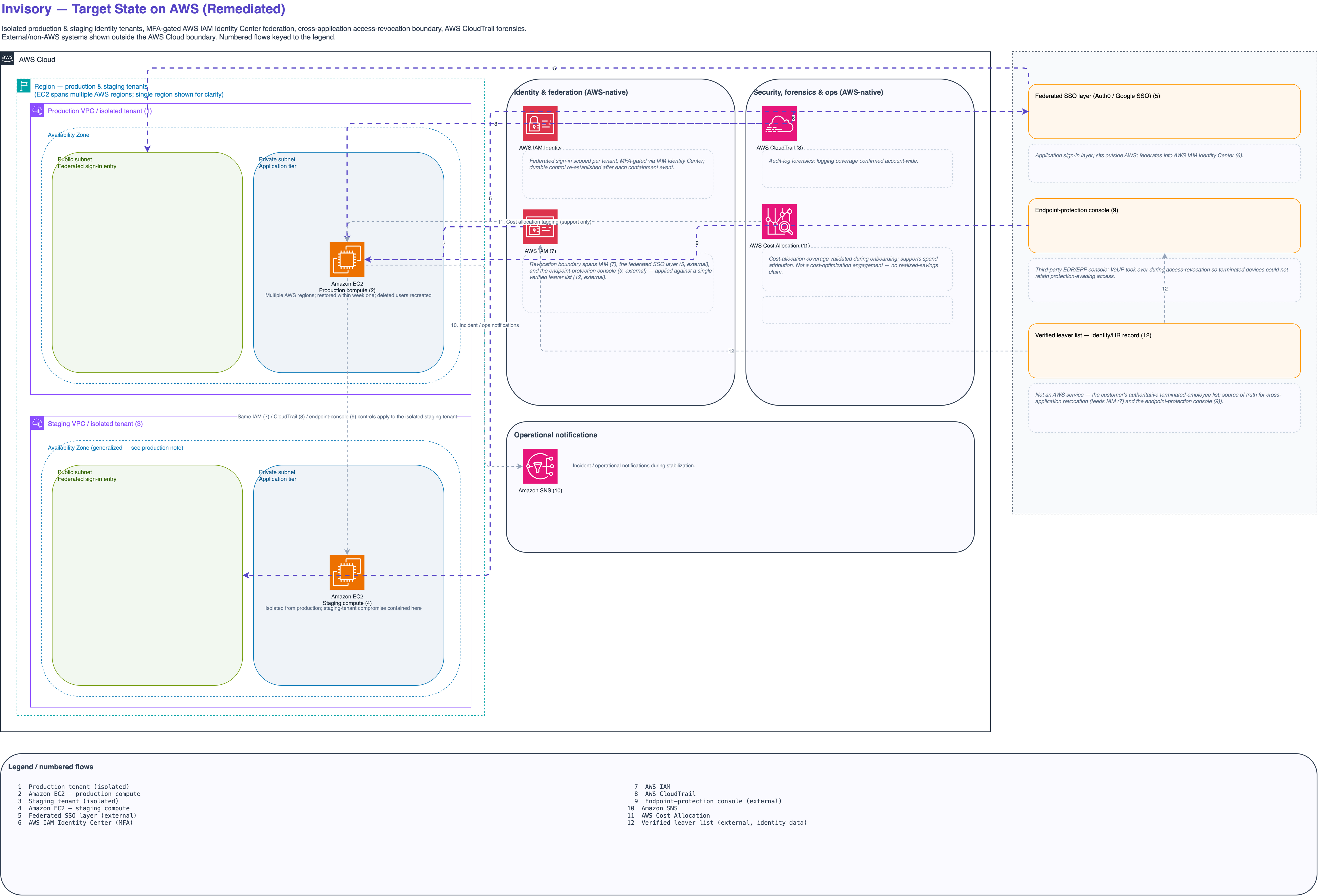Click 'AWS Cost Allocation (11)' label
Image resolution: width=1318 pixels, height=896 pixels.
(779, 246)
